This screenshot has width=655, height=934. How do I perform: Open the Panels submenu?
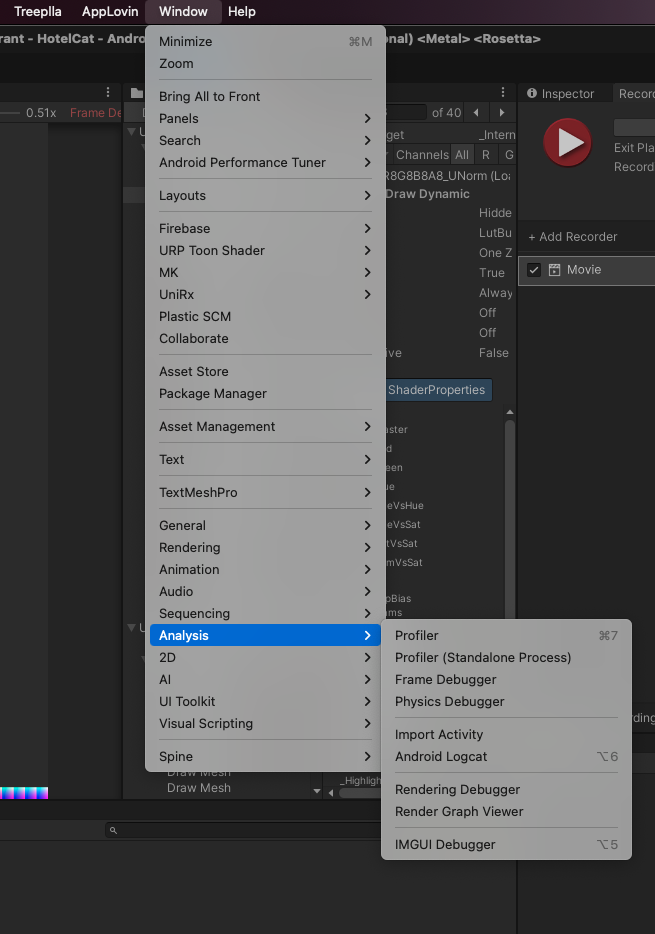click(265, 119)
